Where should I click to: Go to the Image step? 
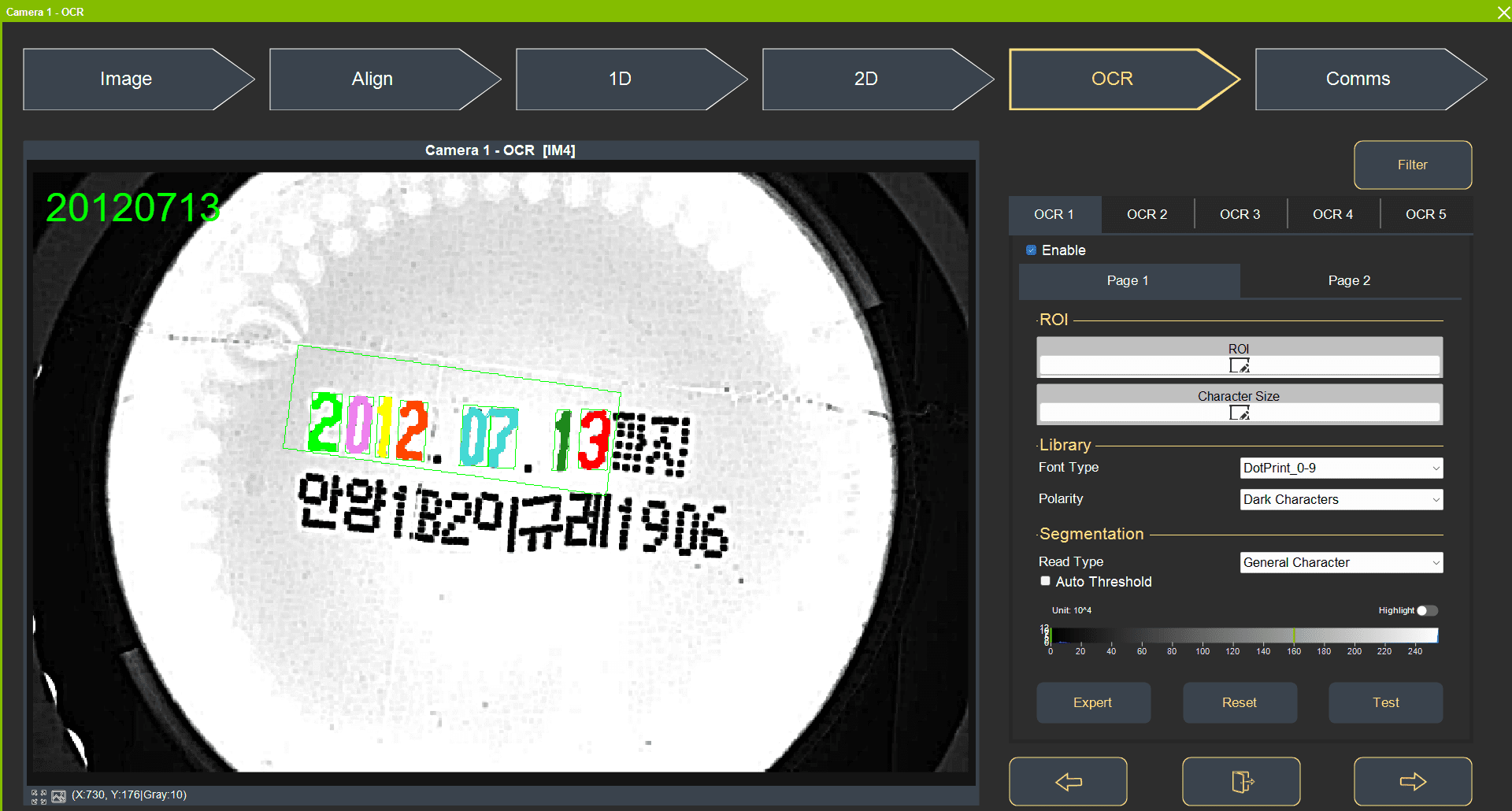point(139,79)
